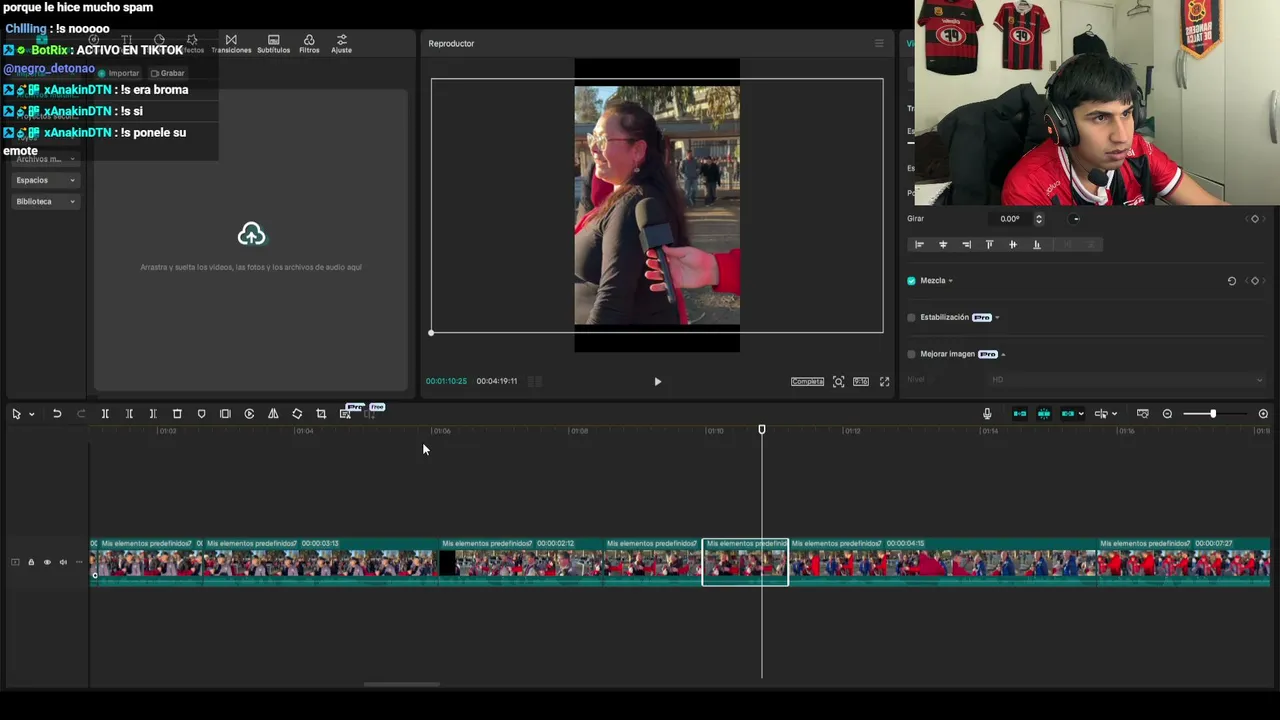The image size is (1280, 720).
Task: Click the Girar value stepper arrows
Action: [1038, 219]
